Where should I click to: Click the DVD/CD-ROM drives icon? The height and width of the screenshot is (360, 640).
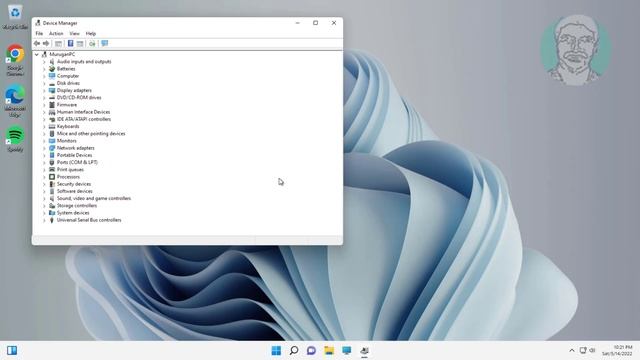pyautogui.click(x=52, y=98)
